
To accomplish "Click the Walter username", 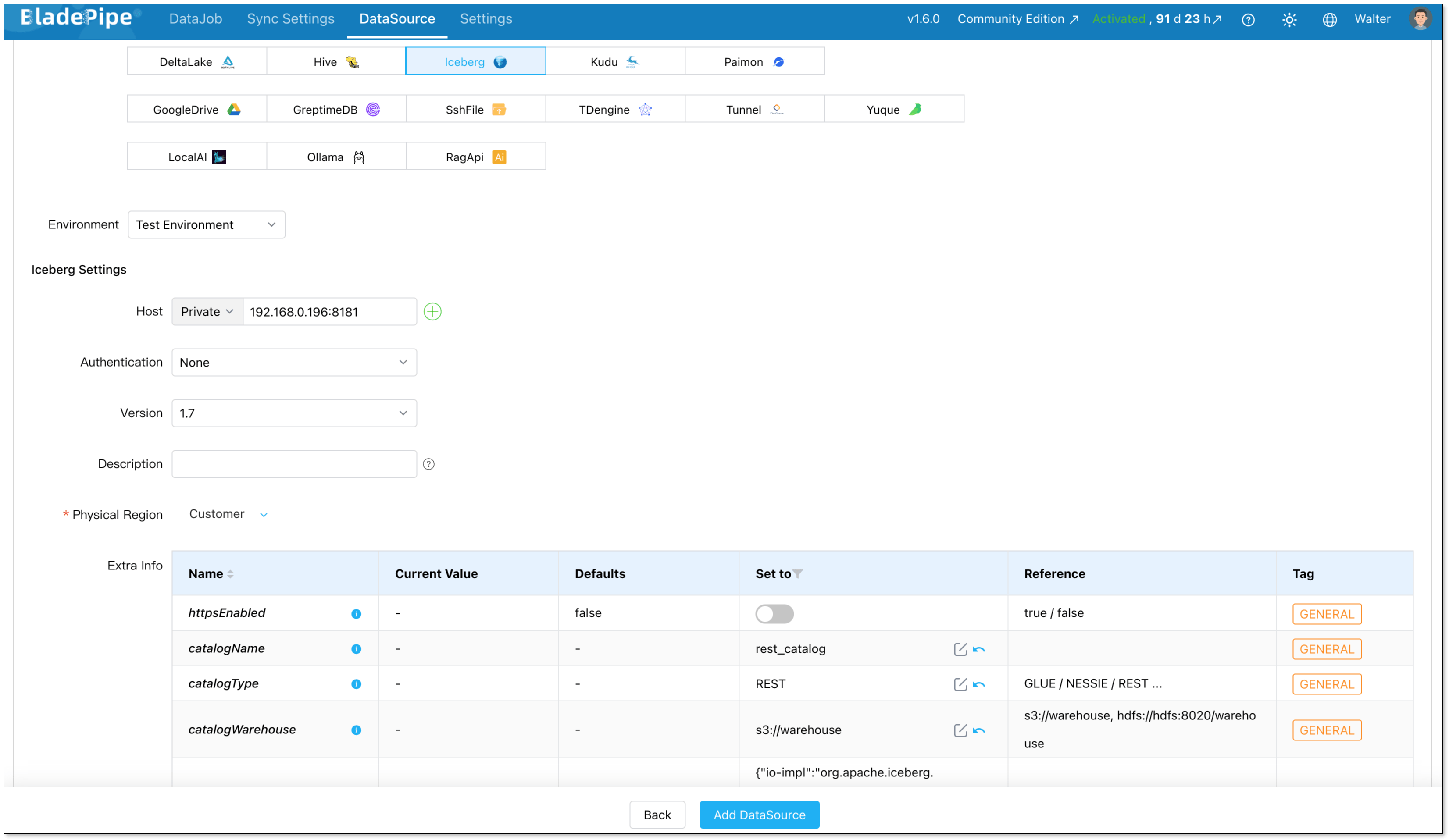I will click(x=1372, y=19).
